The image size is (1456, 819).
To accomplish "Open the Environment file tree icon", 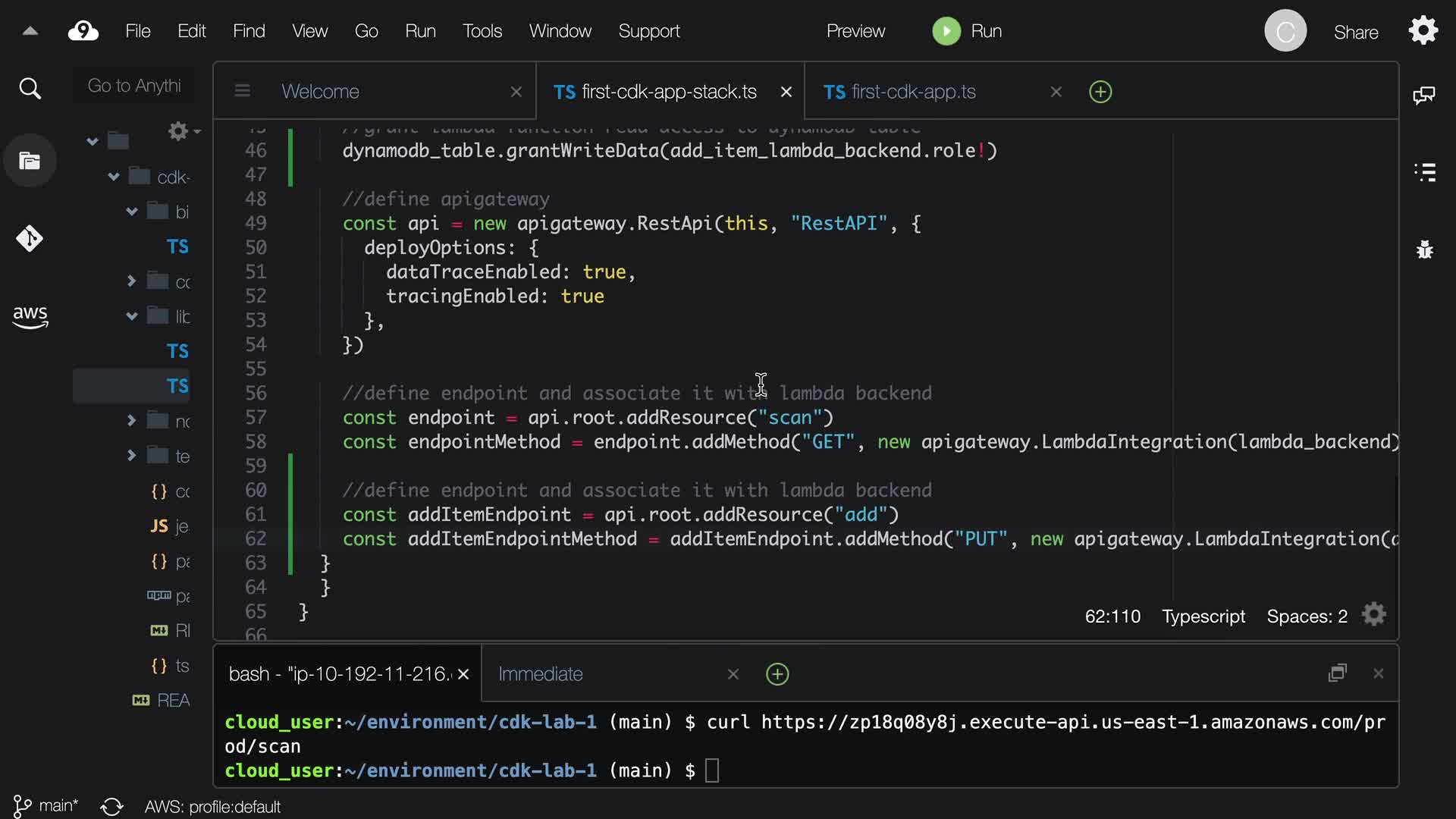I will (x=30, y=161).
